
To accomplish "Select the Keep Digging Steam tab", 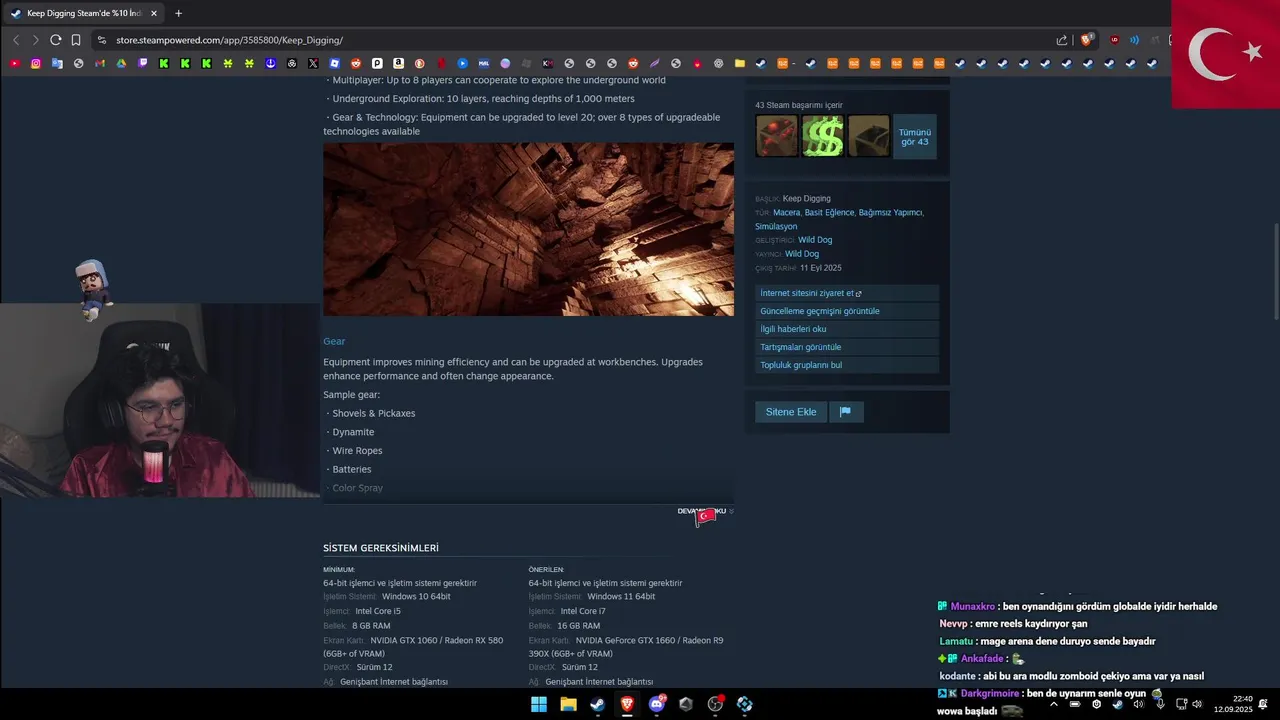I will point(84,13).
